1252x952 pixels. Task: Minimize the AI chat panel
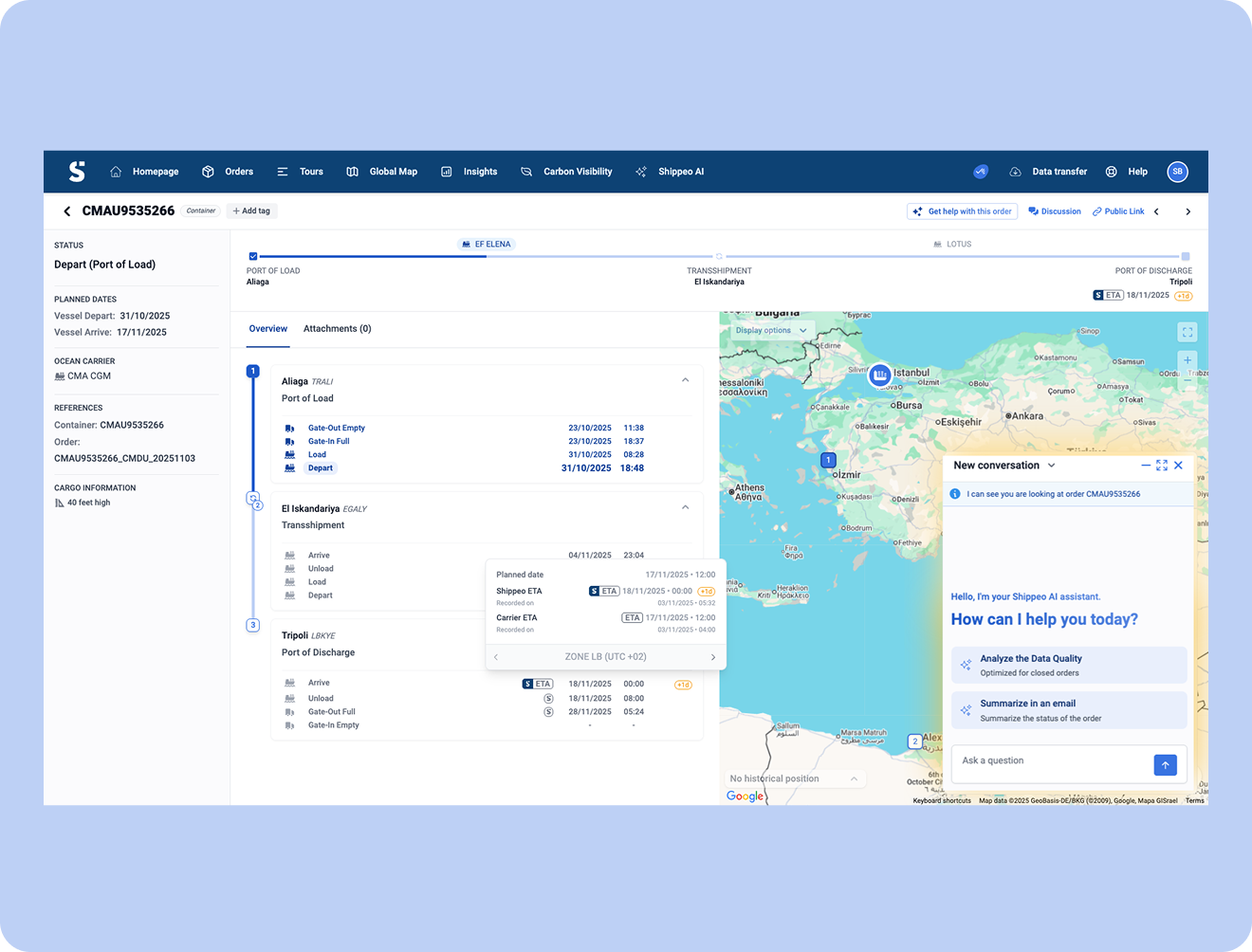[1146, 466]
